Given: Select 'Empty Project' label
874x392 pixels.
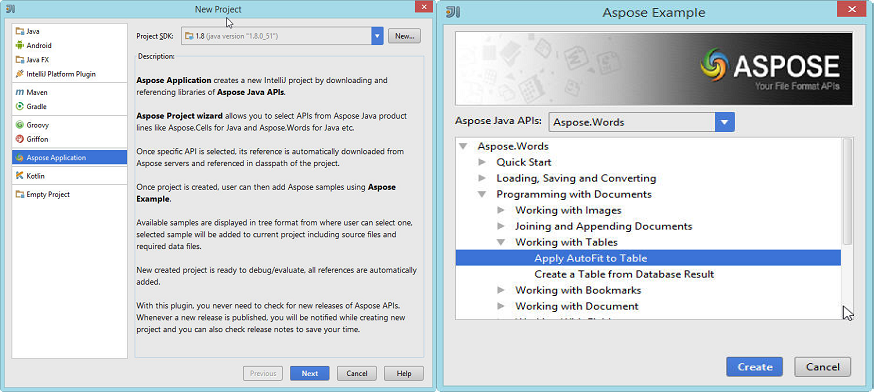Looking at the screenshot, I should pyautogui.click(x=48, y=195).
